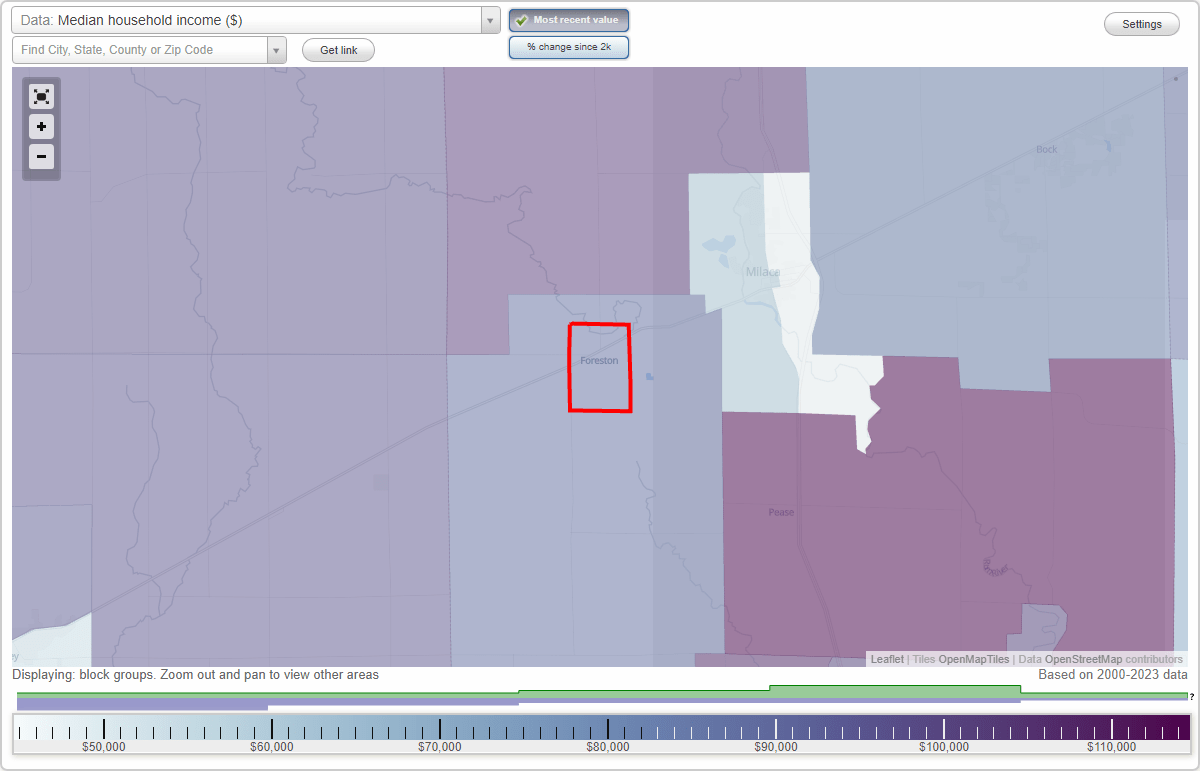
Task: Select the fullscreen map icon
Action: click(41, 96)
